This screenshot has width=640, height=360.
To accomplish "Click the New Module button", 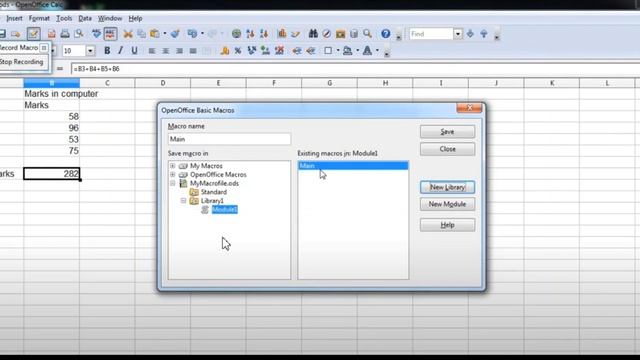I will coord(447,204).
